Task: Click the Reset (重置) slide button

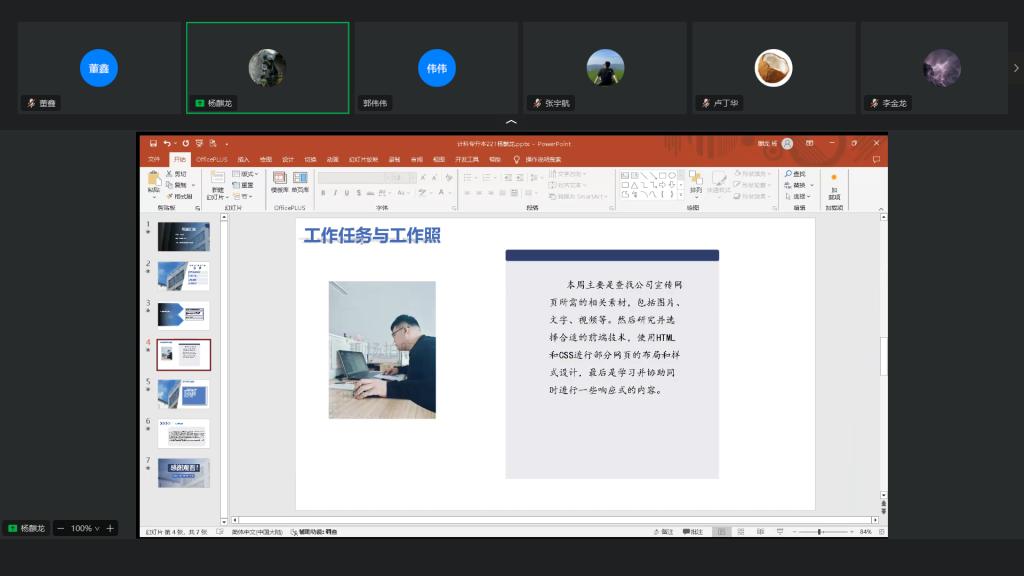Action: pyautogui.click(x=245, y=185)
